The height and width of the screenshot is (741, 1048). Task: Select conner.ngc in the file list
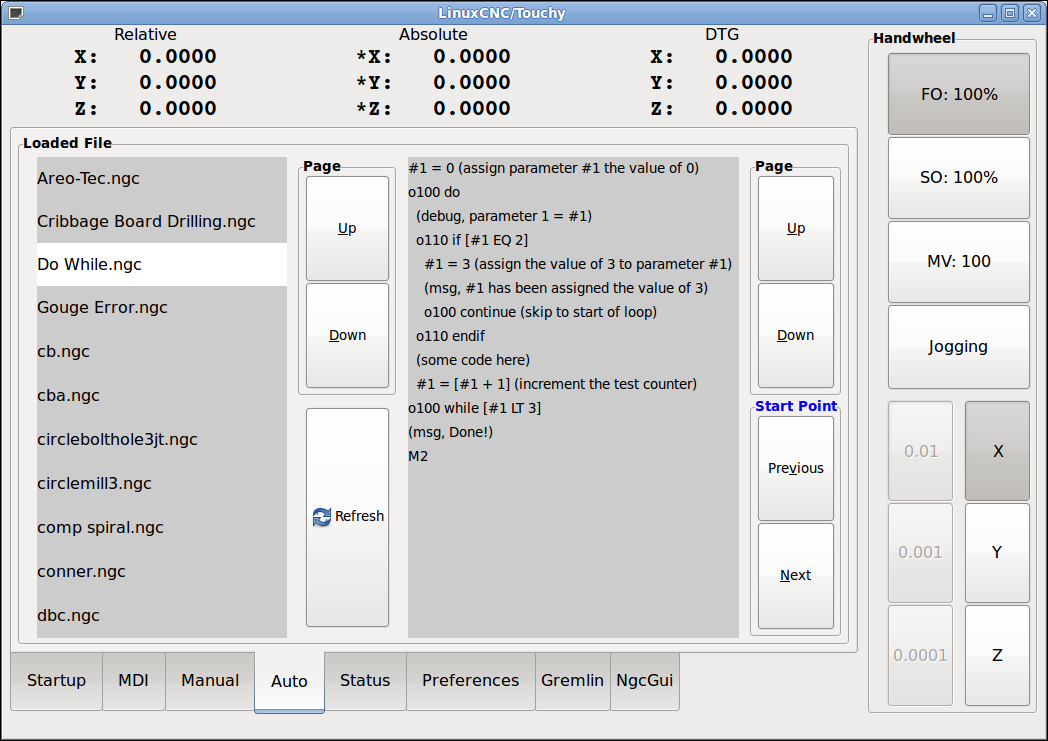pos(162,572)
